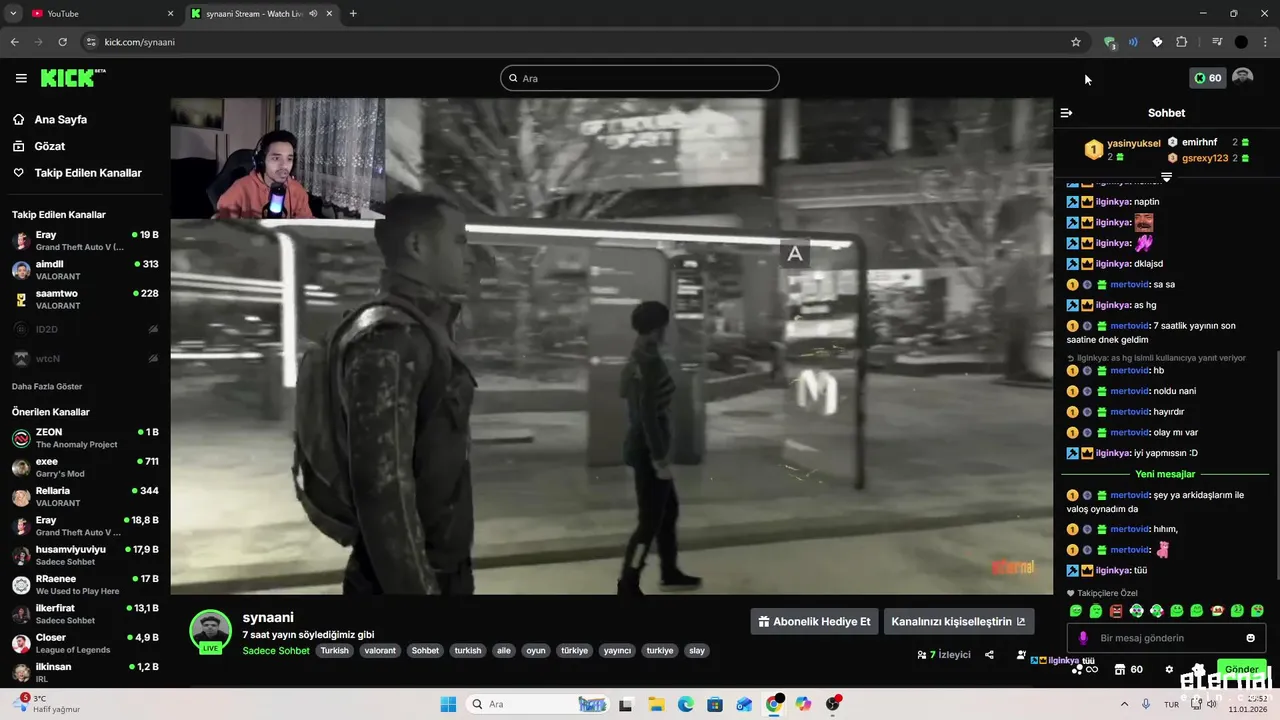The width and height of the screenshot is (1280, 720).
Task: Click Abonelik Hediye Et button
Action: pos(814,621)
